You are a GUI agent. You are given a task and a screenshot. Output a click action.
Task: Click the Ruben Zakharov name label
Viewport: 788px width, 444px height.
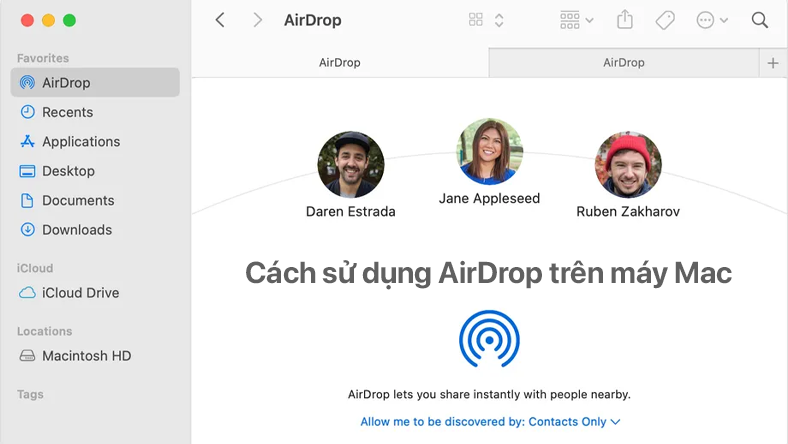click(628, 212)
